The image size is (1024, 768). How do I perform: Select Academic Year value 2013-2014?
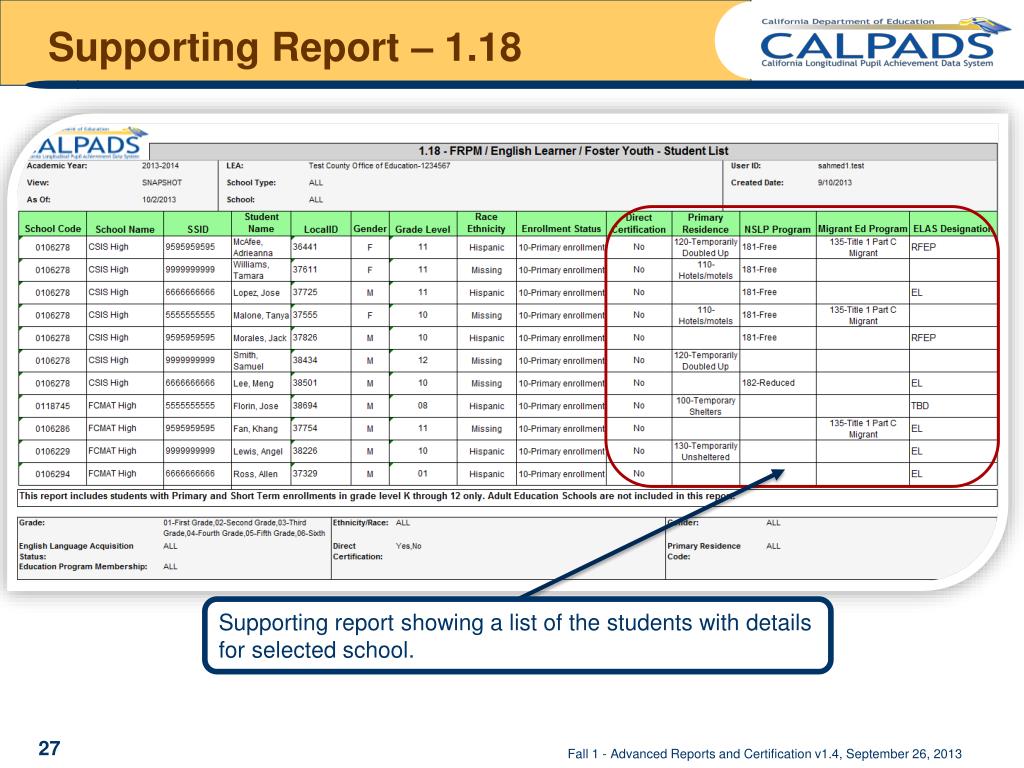point(160,166)
